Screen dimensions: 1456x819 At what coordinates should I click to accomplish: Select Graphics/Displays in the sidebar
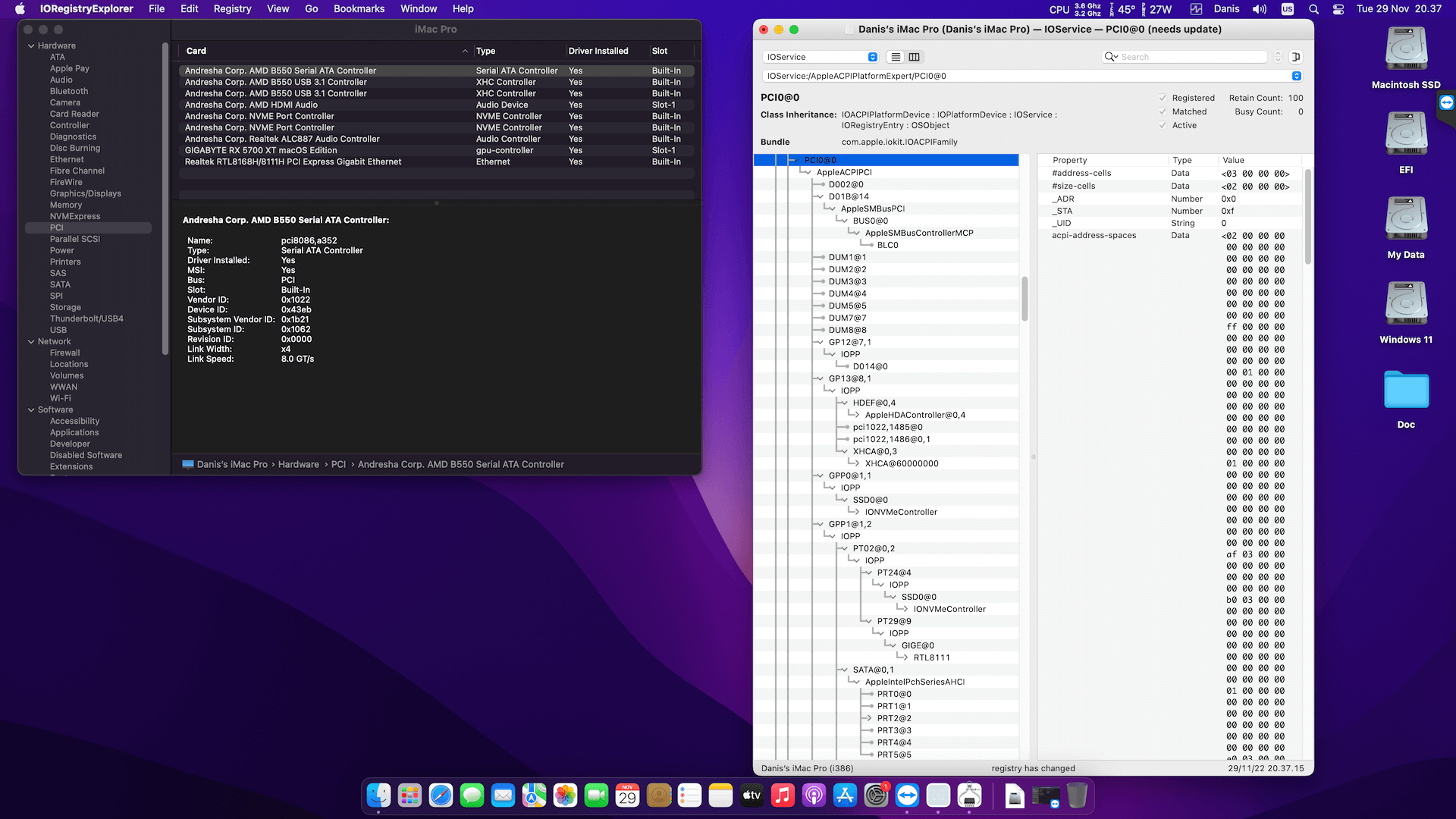(85, 193)
